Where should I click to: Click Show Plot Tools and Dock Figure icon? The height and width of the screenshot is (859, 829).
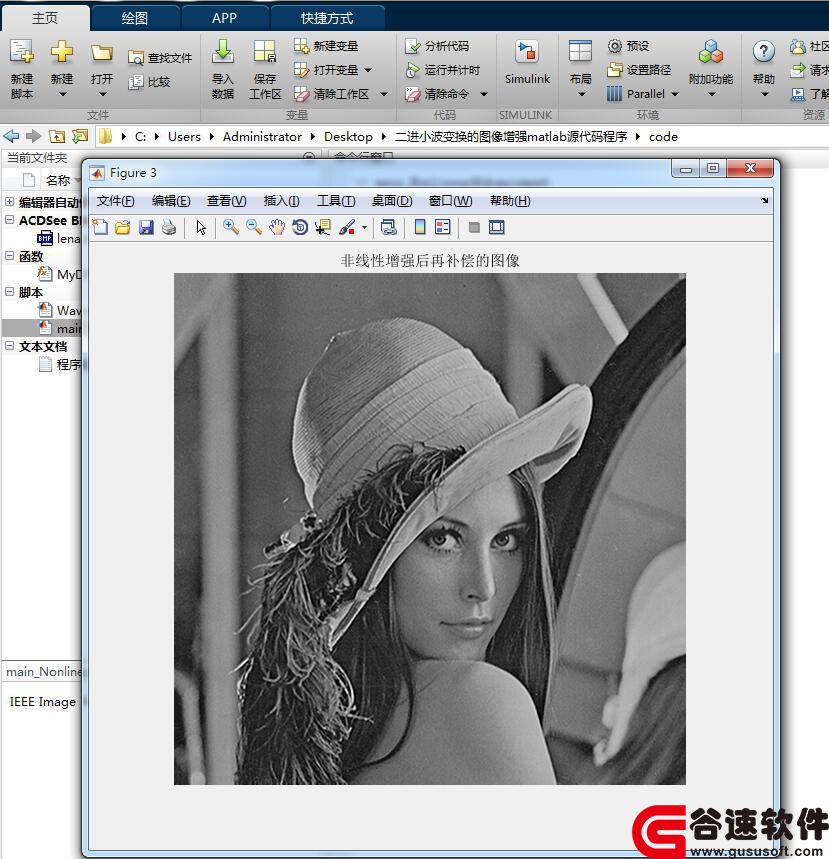[496, 227]
